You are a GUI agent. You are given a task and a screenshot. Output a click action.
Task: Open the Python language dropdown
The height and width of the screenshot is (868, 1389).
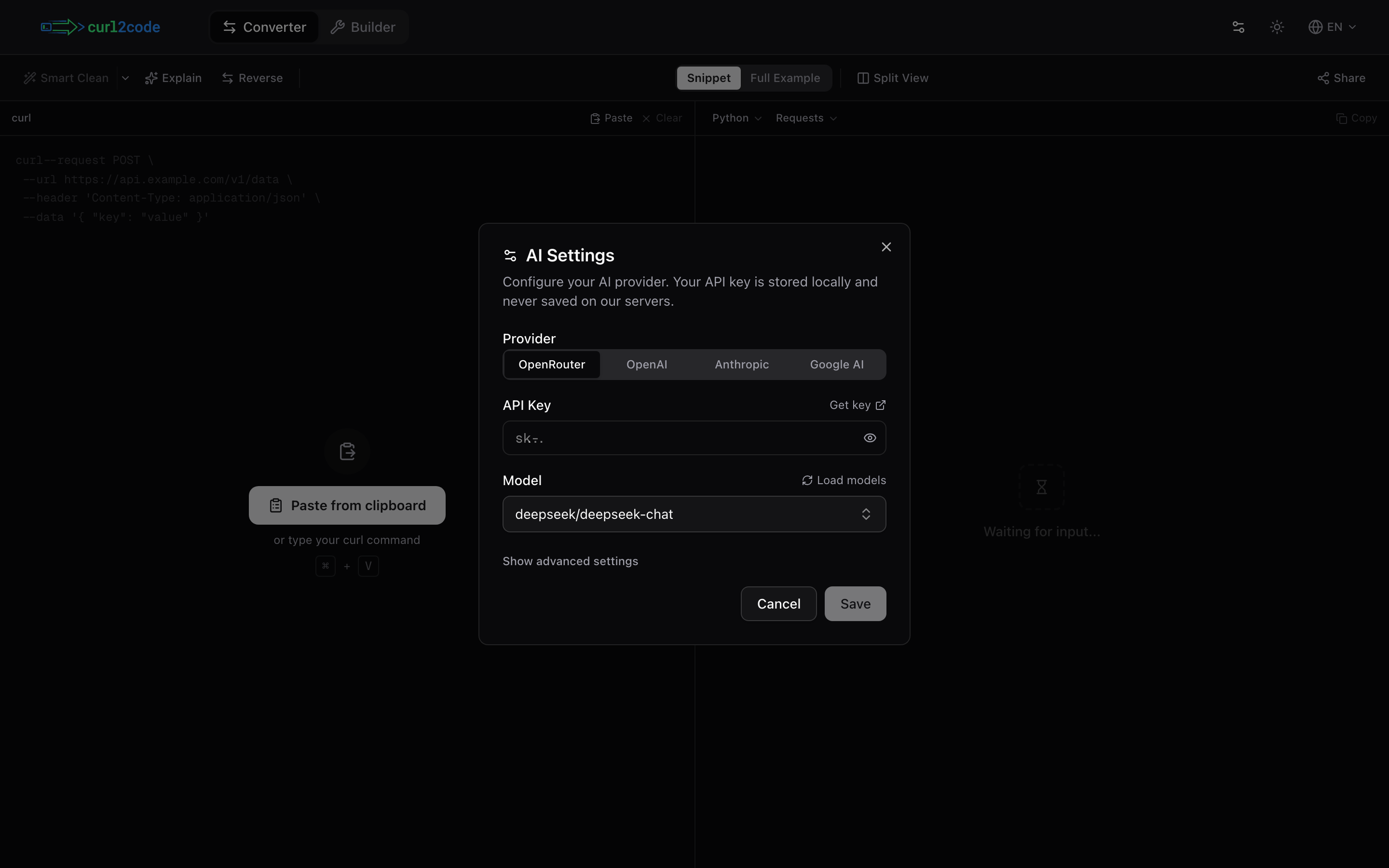(736, 118)
